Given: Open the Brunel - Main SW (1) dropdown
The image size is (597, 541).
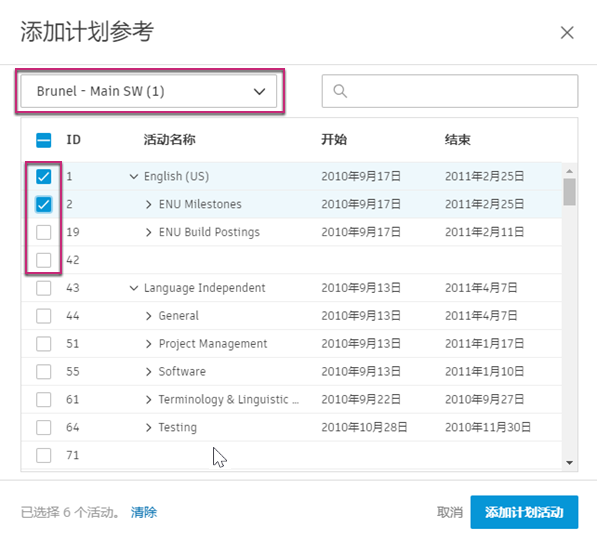Looking at the screenshot, I should pyautogui.click(x=148, y=91).
